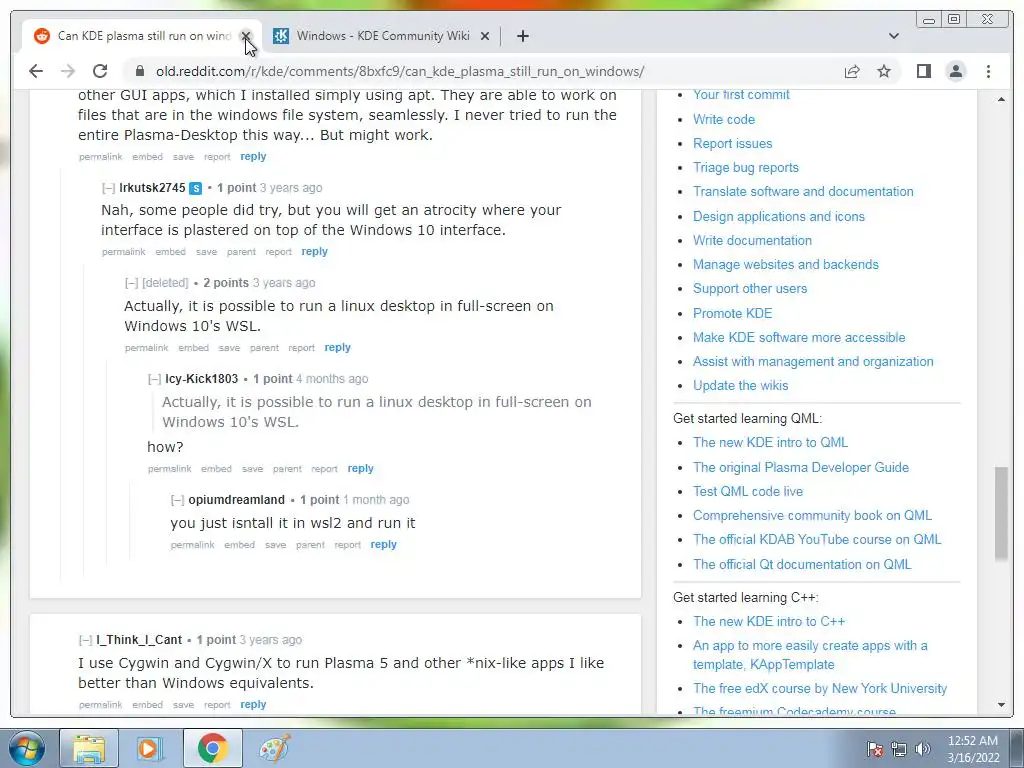This screenshot has height=768, width=1024.
Task: Save opiumdreamland's comment
Action: (276, 545)
